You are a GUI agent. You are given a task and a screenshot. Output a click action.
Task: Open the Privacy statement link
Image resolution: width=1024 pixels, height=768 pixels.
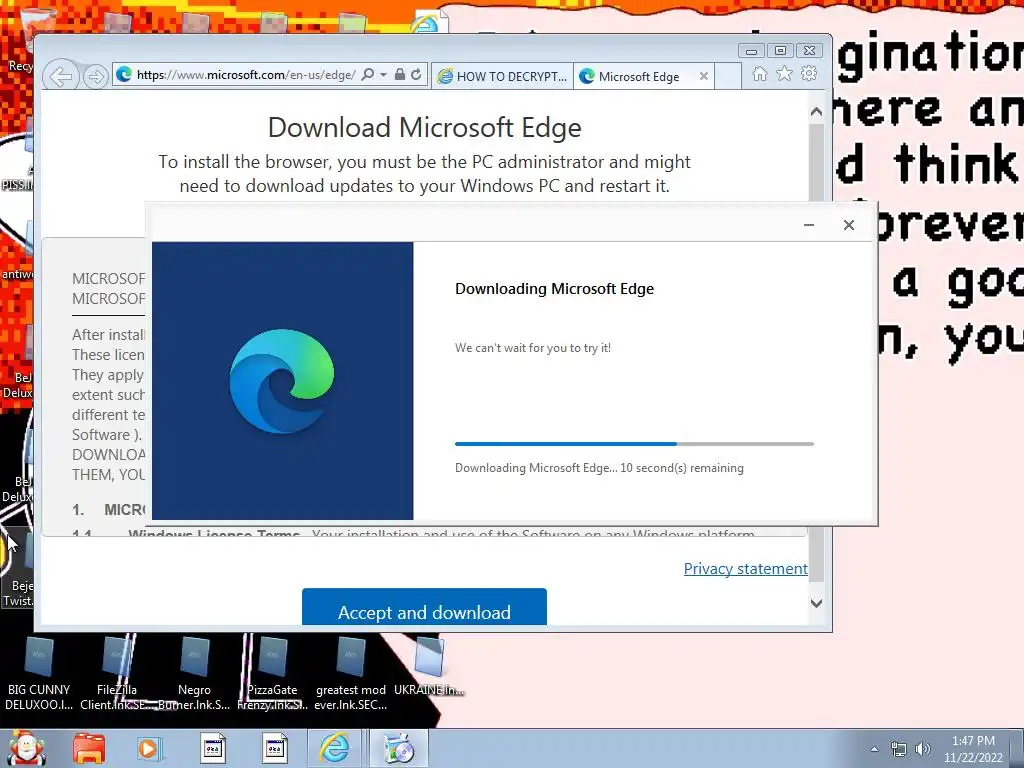click(x=746, y=569)
